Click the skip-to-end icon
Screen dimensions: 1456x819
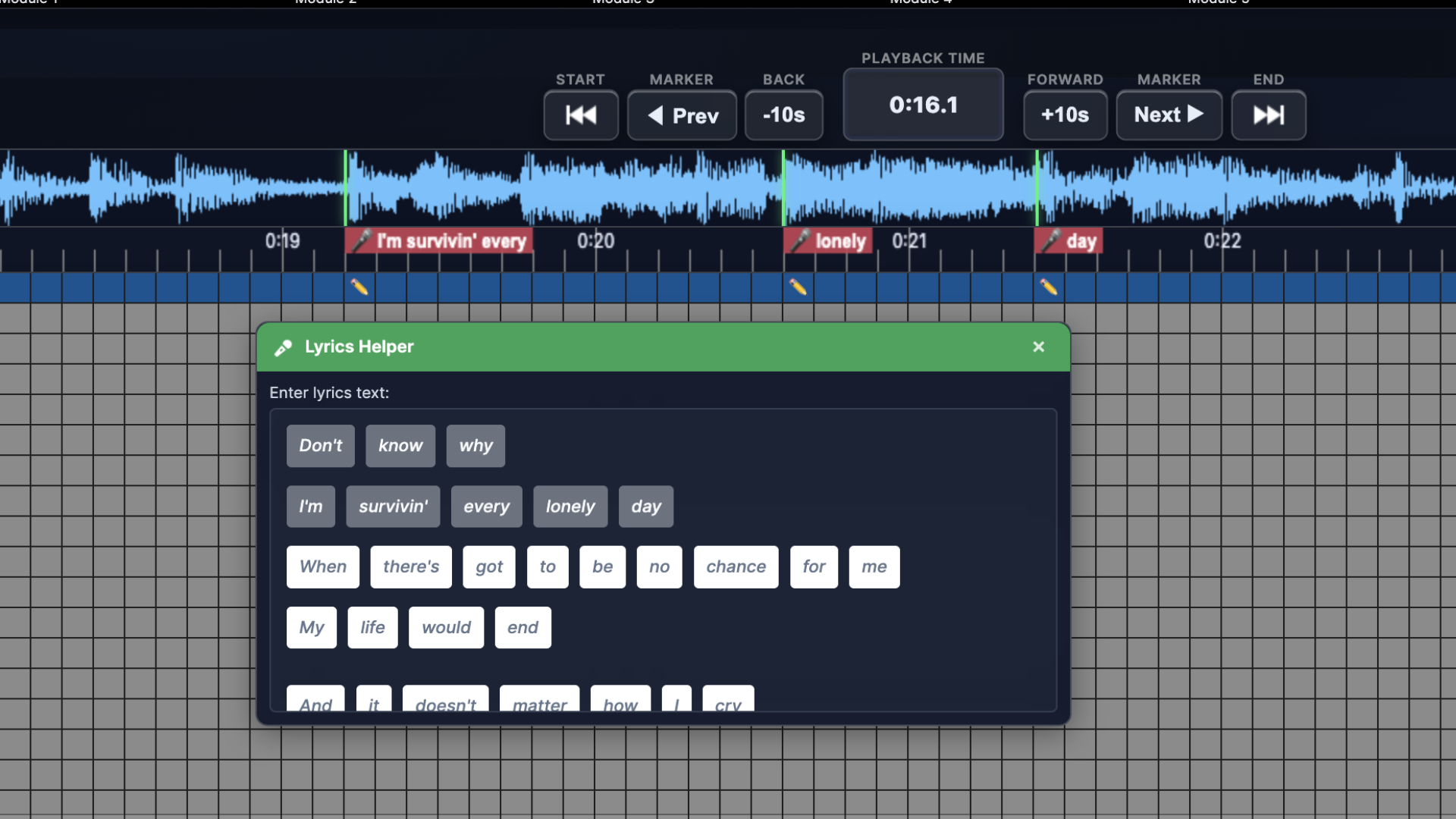1268,115
